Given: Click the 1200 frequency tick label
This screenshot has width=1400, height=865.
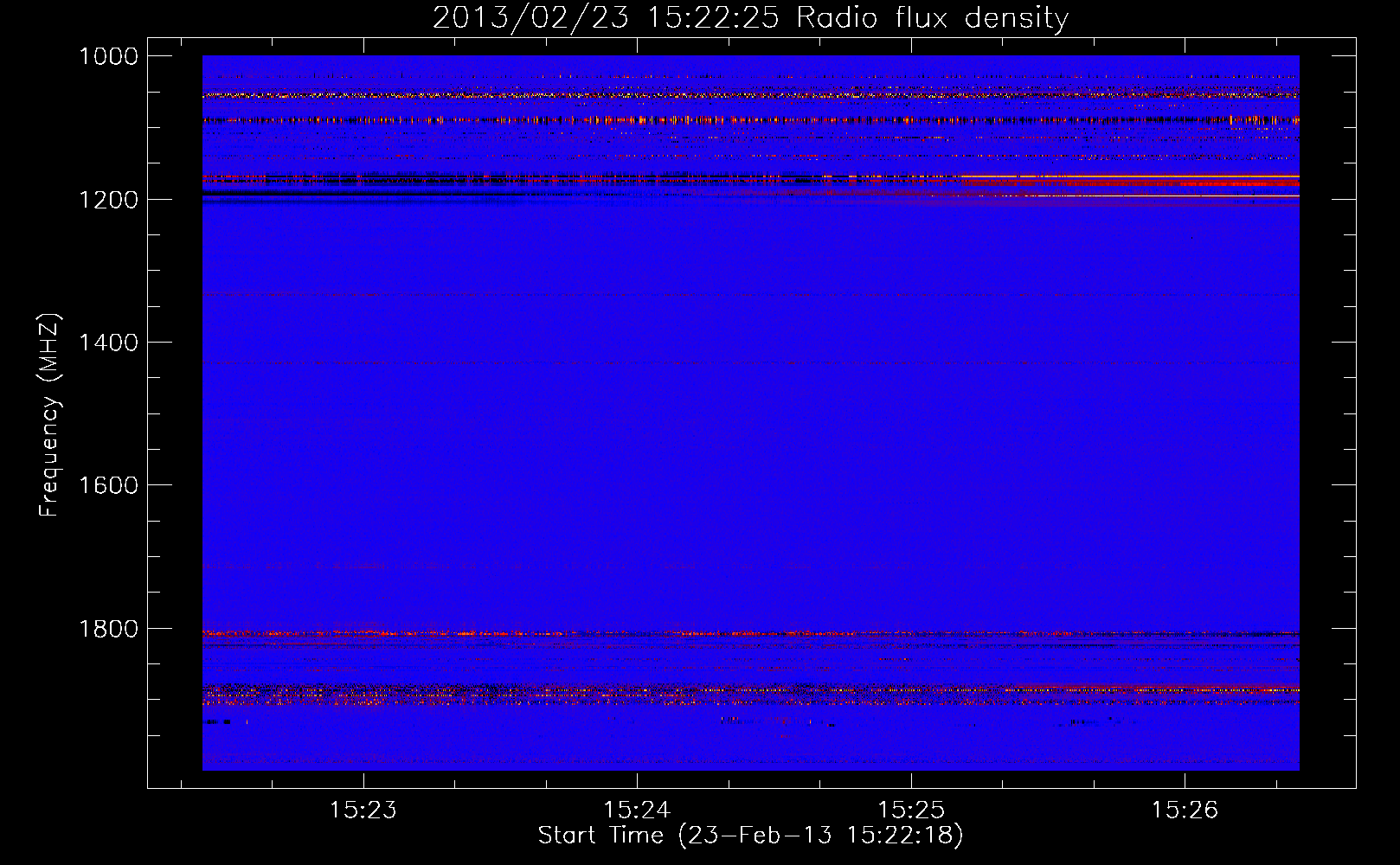Looking at the screenshot, I should click(x=108, y=199).
